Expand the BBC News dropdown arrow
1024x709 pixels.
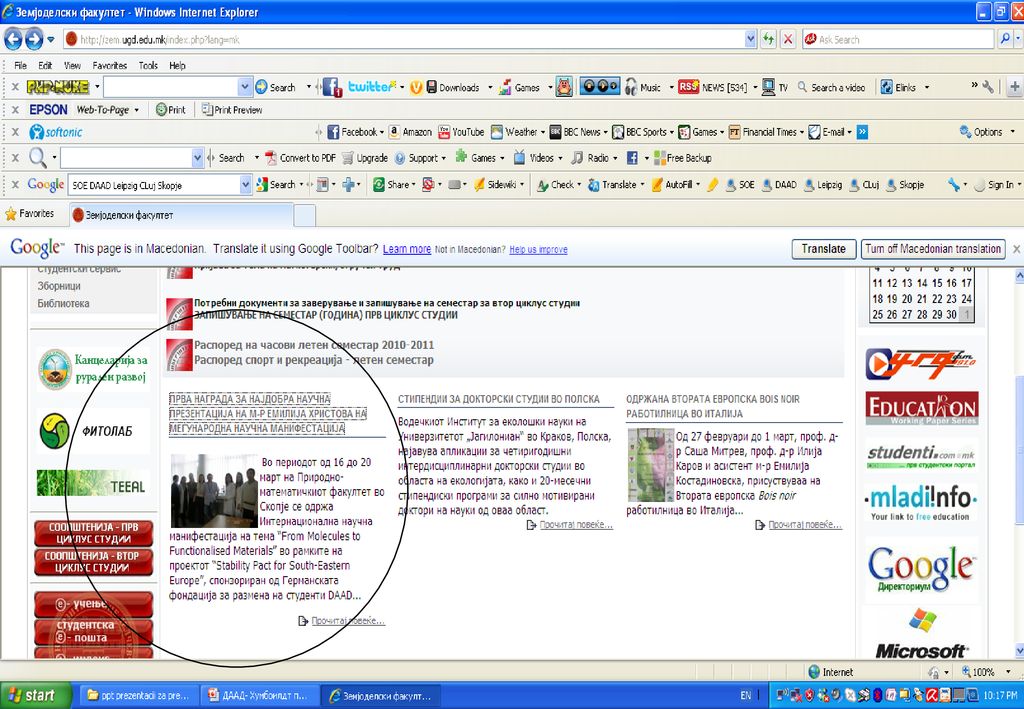point(605,133)
